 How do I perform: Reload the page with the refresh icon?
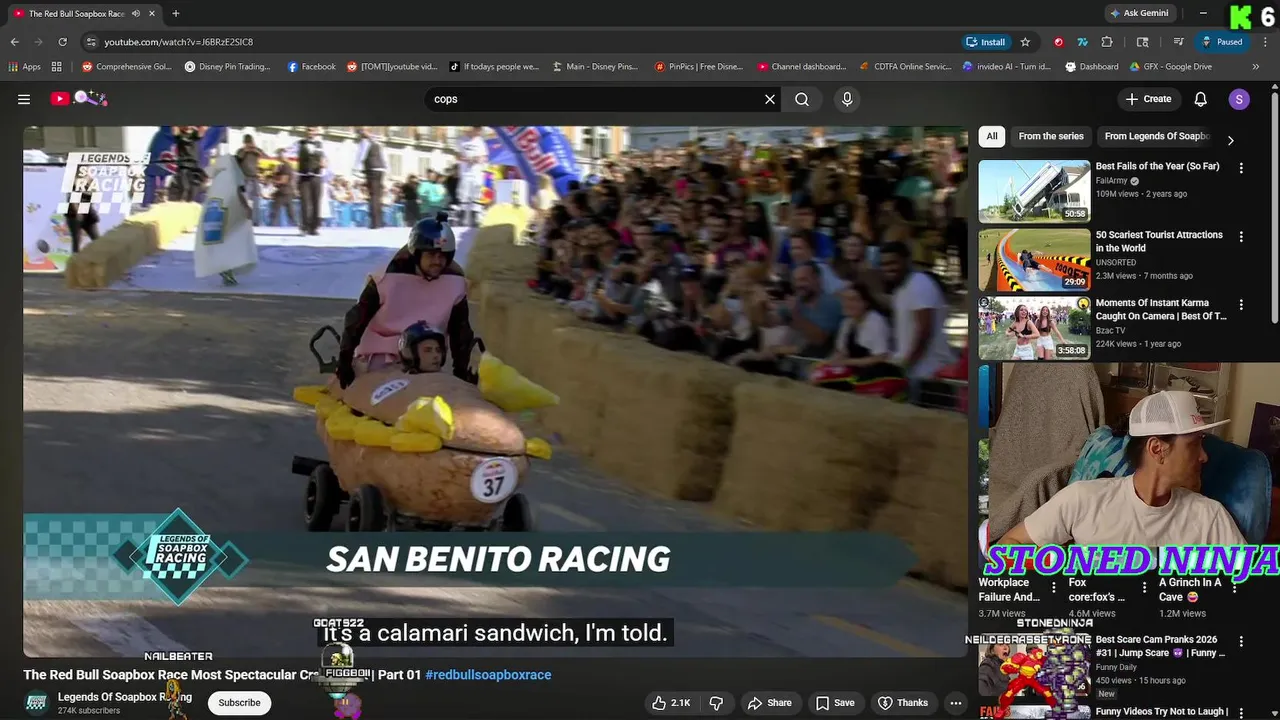pyautogui.click(x=62, y=42)
